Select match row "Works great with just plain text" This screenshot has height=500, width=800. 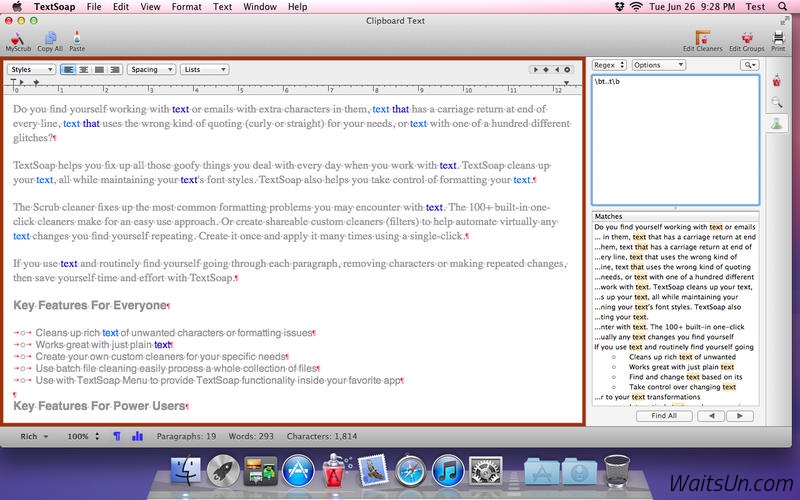click(x=676, y=367)
